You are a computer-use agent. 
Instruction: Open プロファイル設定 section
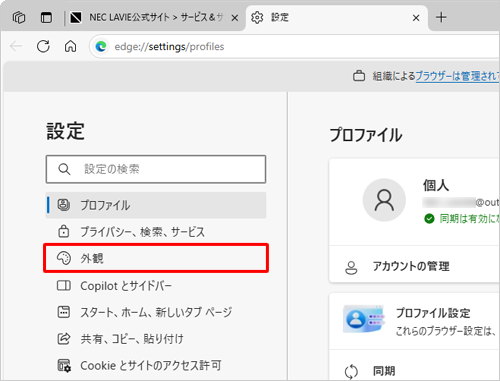click(414, 321)
